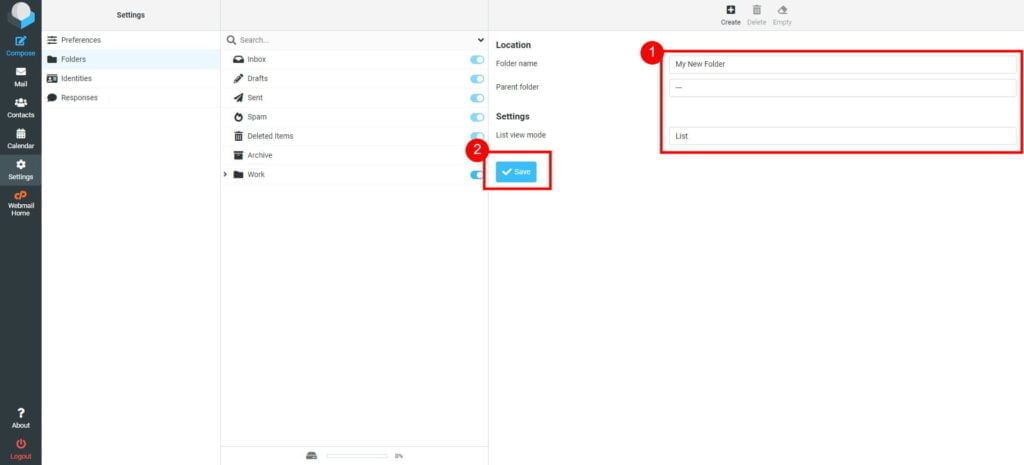
Task: Select the Work folder row
Action: pyautogui.click(x=355, y=174)
